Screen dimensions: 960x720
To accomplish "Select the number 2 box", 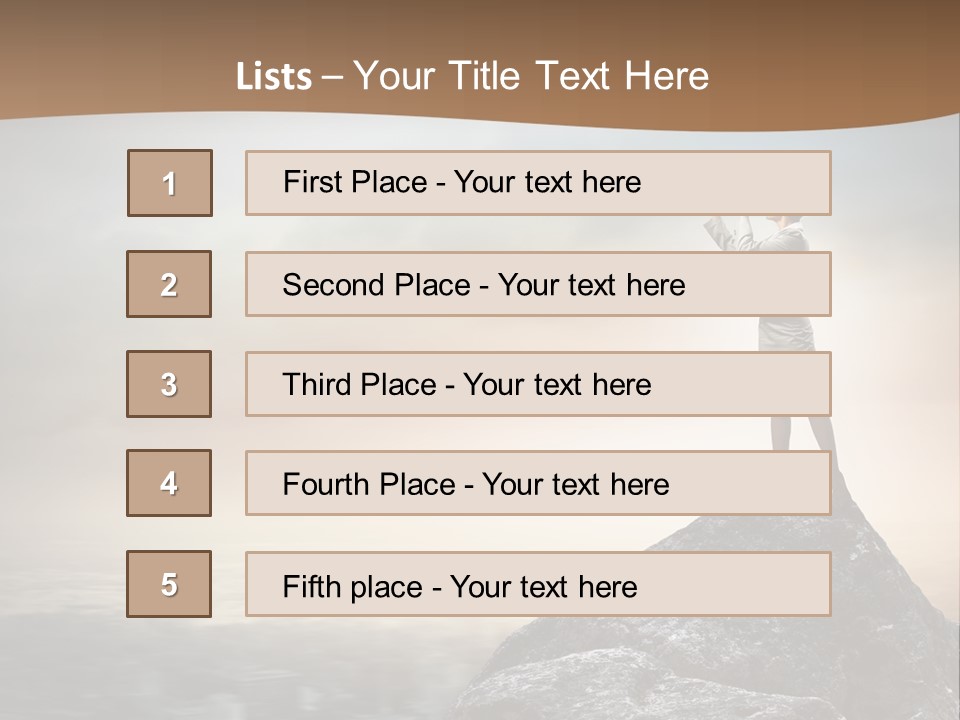I will point(169,284).
